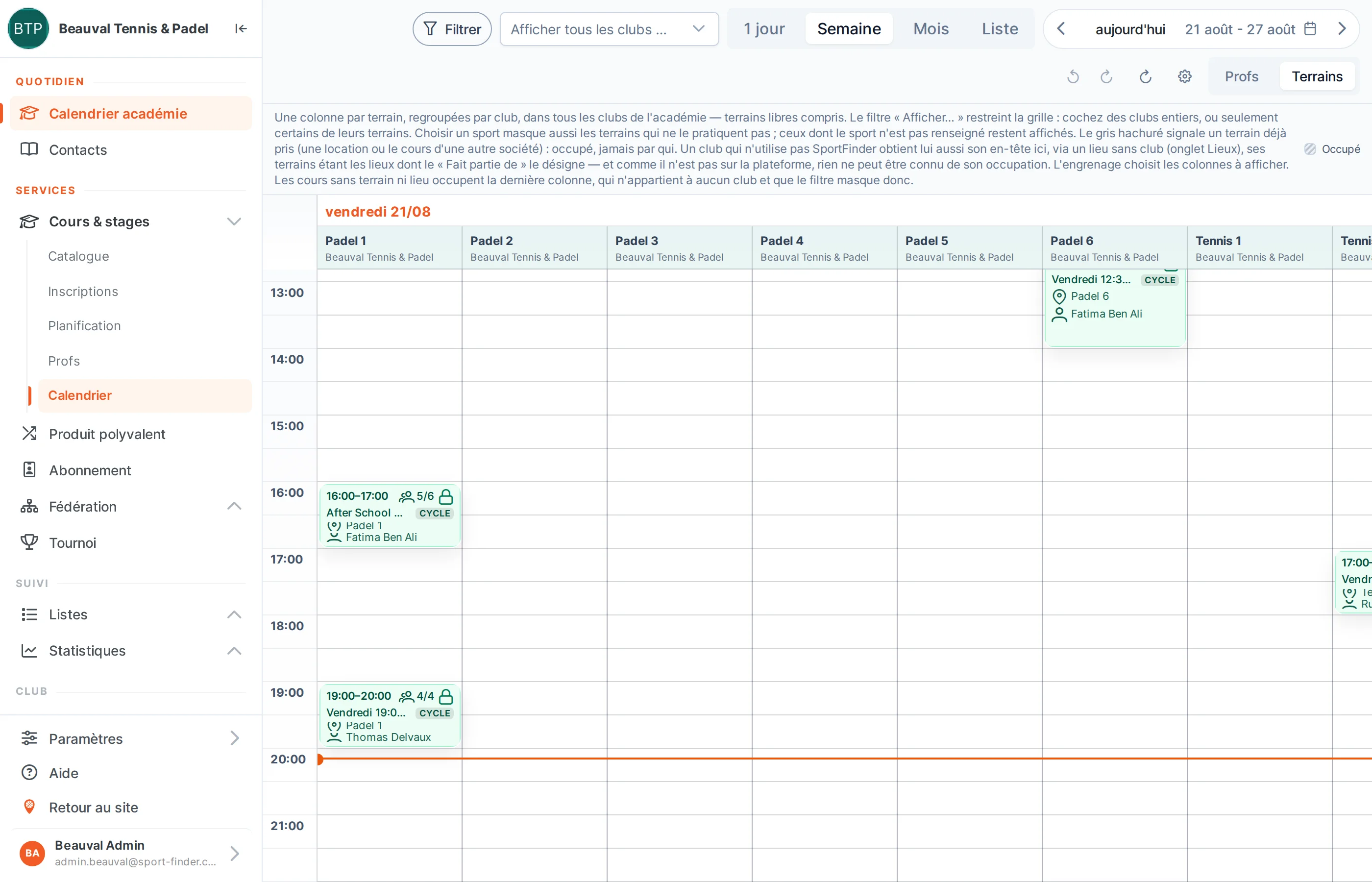Click location pin icon beside Padel 6 in event
This screenshot has width=1372, height=882.
[x=1059, y=296]
